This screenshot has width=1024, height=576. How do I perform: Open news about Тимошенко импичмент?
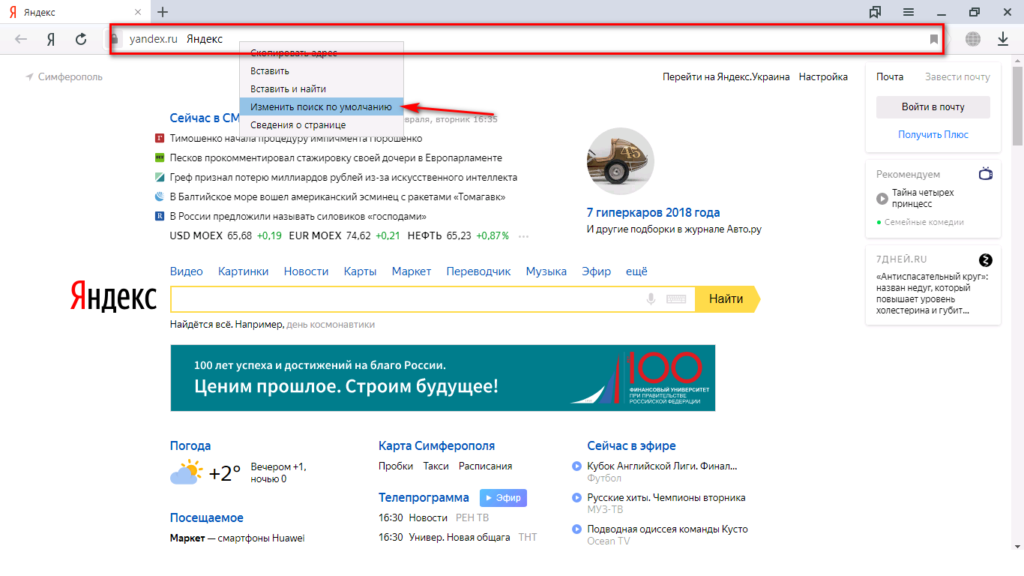click(296, 138)
